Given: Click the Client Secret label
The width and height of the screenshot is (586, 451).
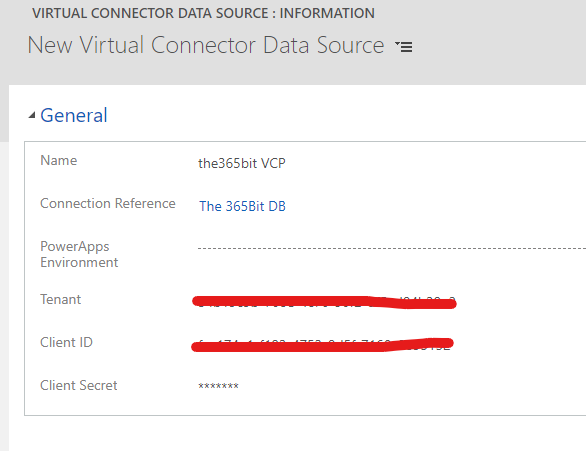Looking at the screenshot, I should coord(79,385).
